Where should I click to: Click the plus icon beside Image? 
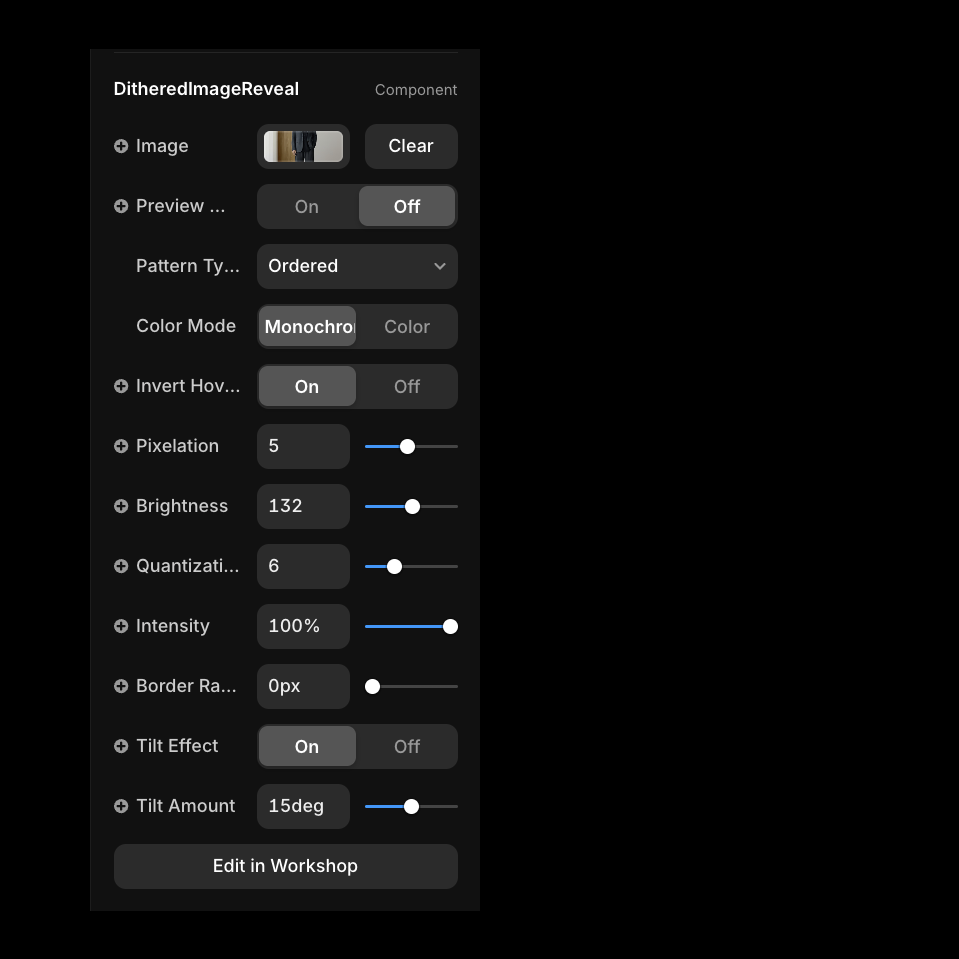[x=121, y=146]
